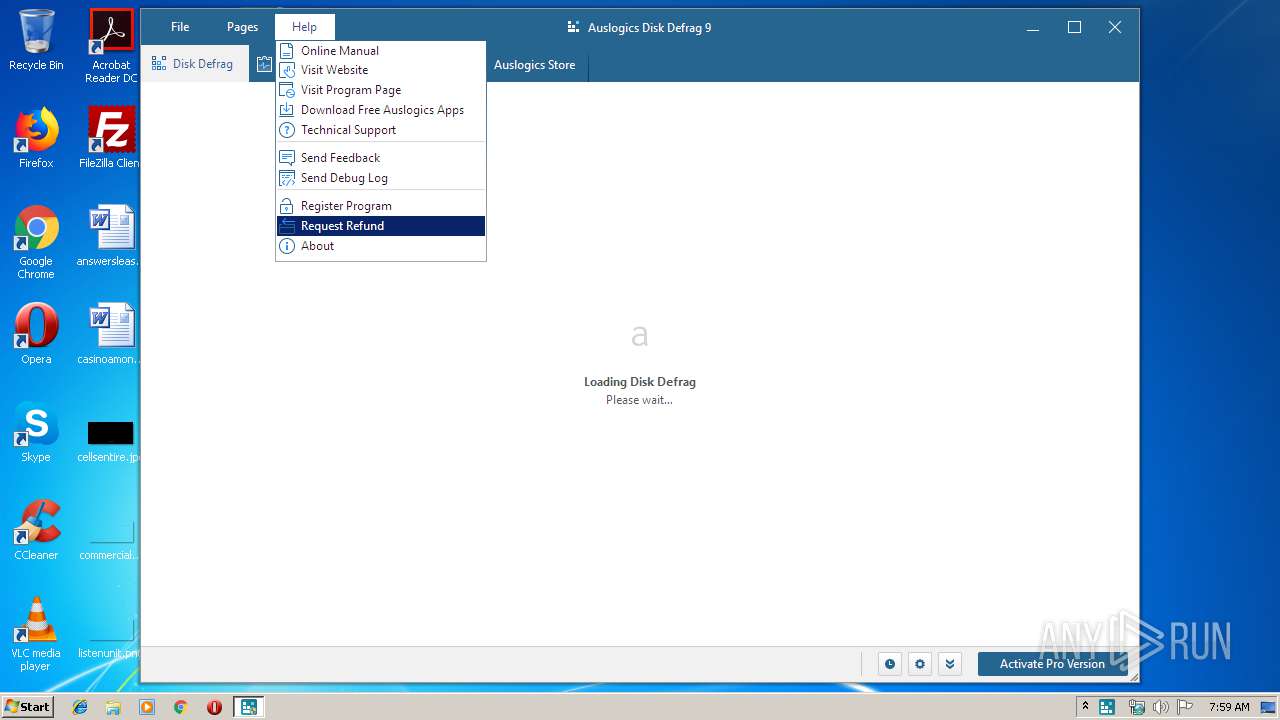Click the Send Feedback chat icon
The height and width of the screenshot is (720, 1280).
(287, 158)
